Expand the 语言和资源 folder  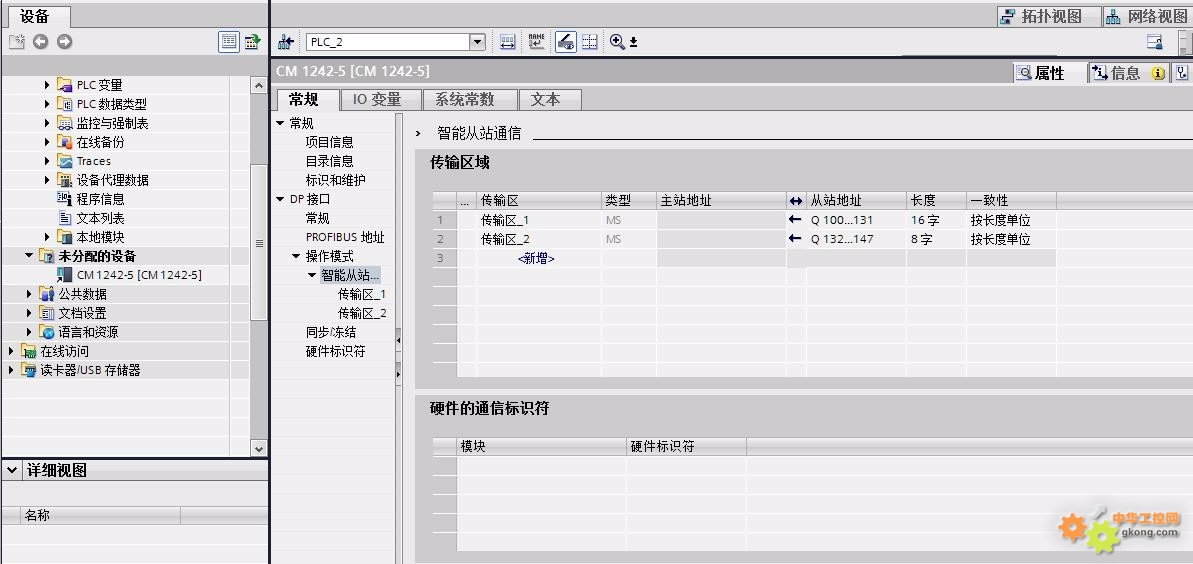(x=30, y=333)
